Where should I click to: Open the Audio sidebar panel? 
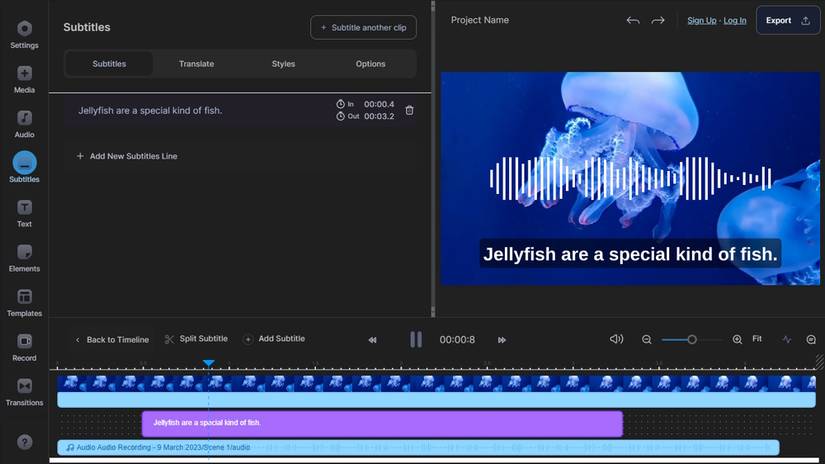click(x=24, y=124)
